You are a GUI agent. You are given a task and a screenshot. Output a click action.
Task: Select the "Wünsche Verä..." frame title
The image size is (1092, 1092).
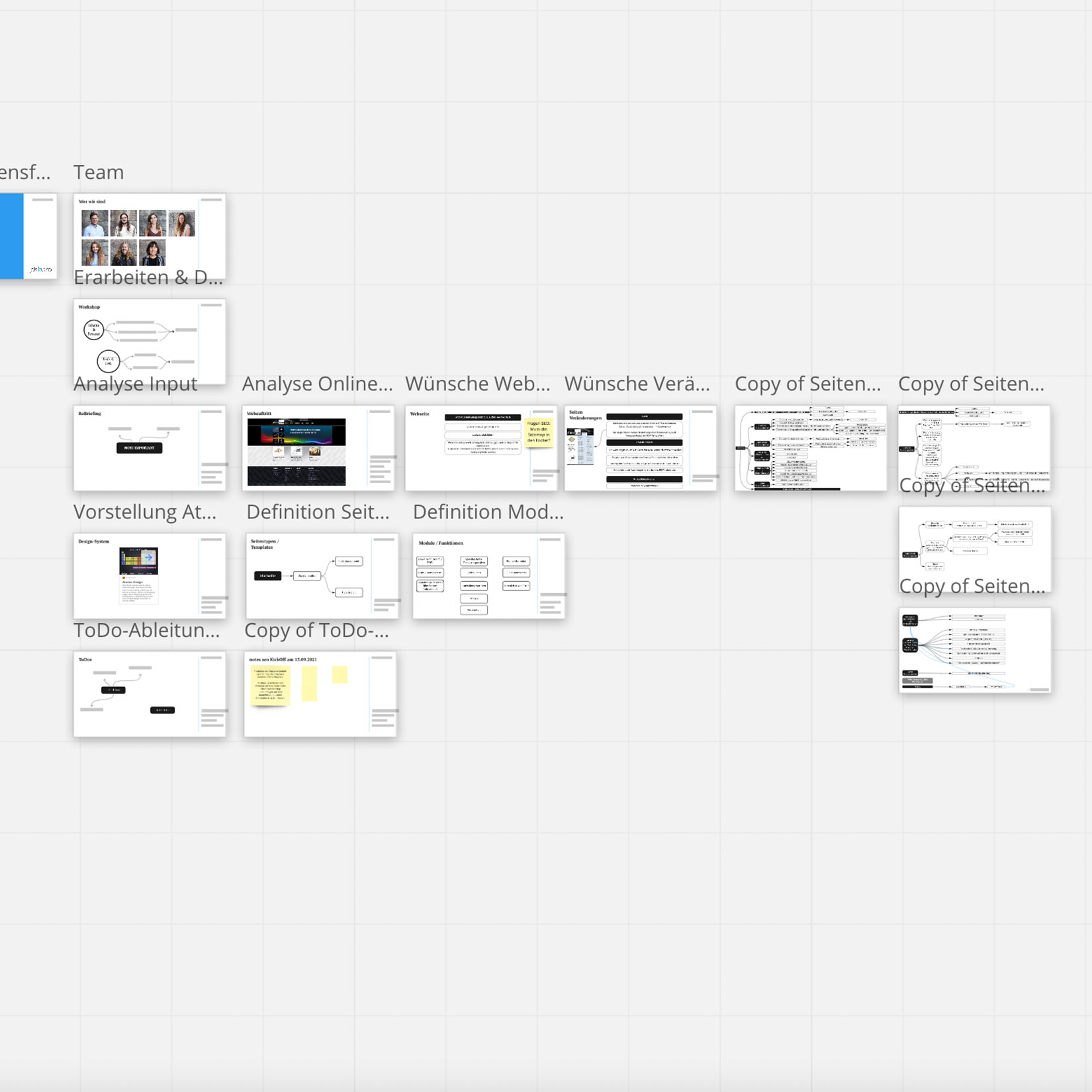tap(637, 384)
